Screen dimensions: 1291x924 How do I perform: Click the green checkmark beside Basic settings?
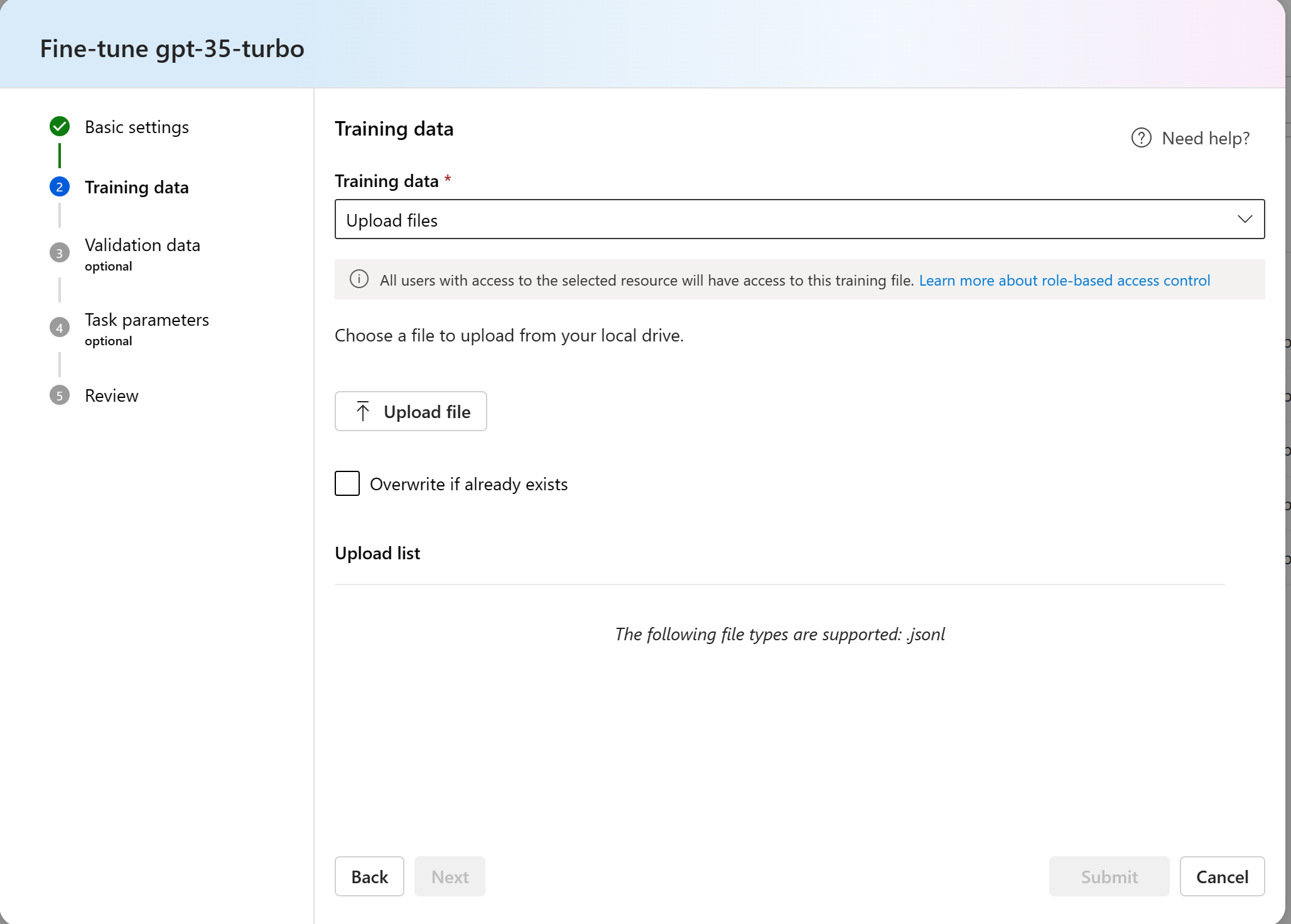[x=59, y=126]
